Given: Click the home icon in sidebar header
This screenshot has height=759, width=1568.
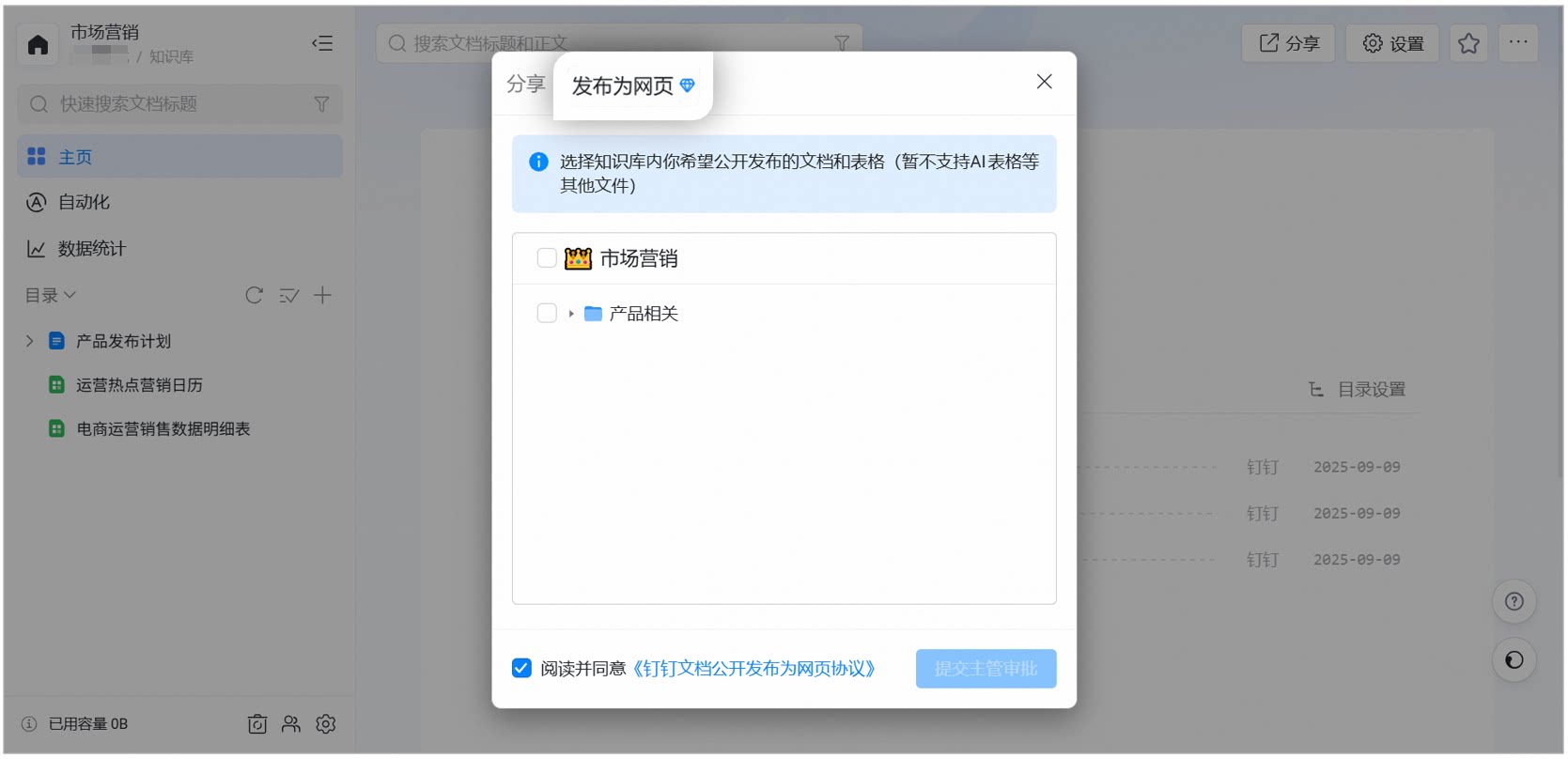Looking at the screenshot, I should coord(38,44).
